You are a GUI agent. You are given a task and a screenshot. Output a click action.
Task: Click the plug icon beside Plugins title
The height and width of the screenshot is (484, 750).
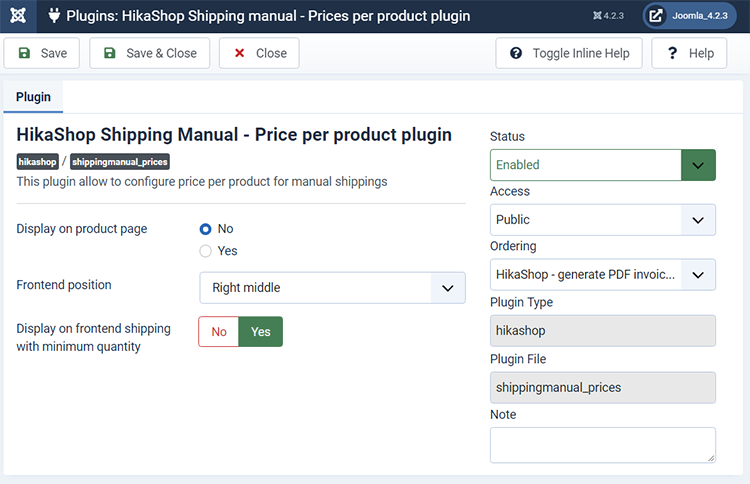[x=54, y=16]
